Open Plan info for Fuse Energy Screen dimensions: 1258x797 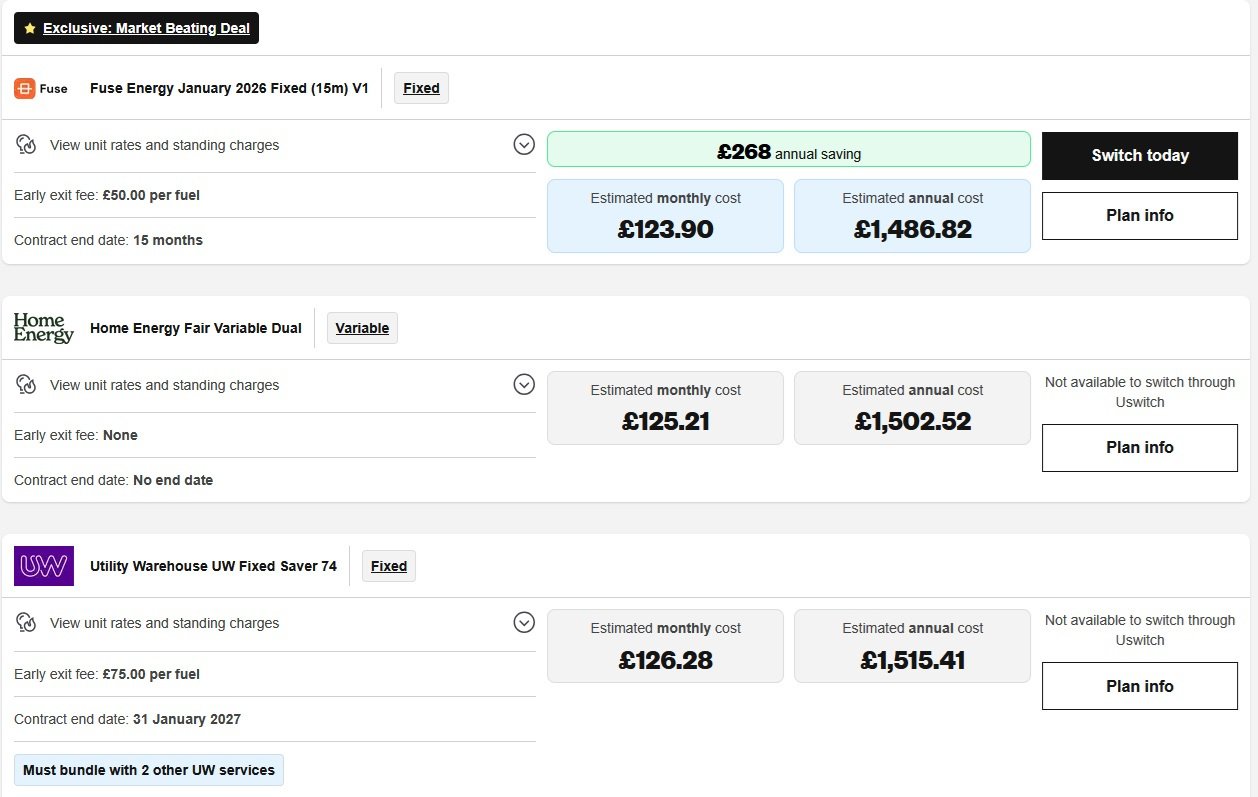pos(1139,216)
